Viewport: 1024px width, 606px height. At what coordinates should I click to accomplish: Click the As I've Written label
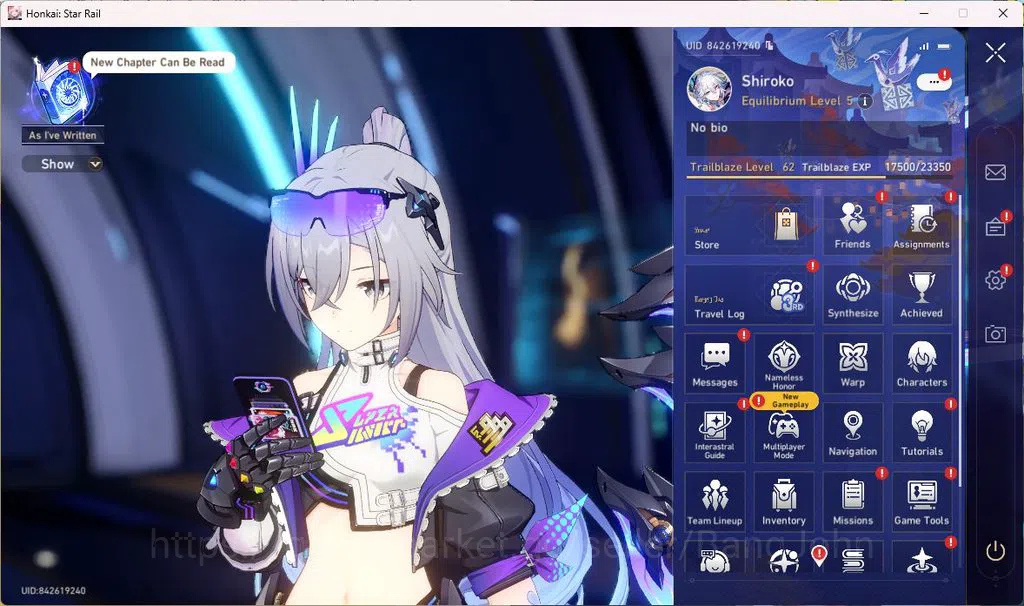click(x=63, y=135)
